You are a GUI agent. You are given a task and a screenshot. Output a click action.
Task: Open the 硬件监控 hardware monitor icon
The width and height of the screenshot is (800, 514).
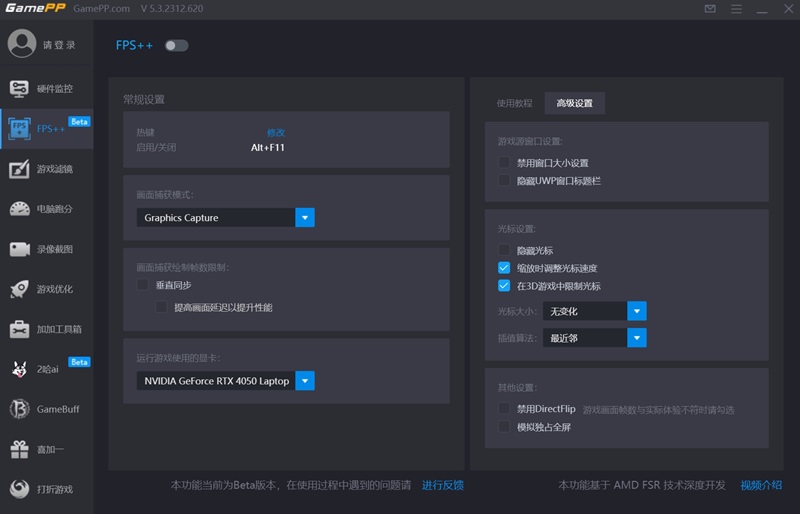[x=19, y=89]
